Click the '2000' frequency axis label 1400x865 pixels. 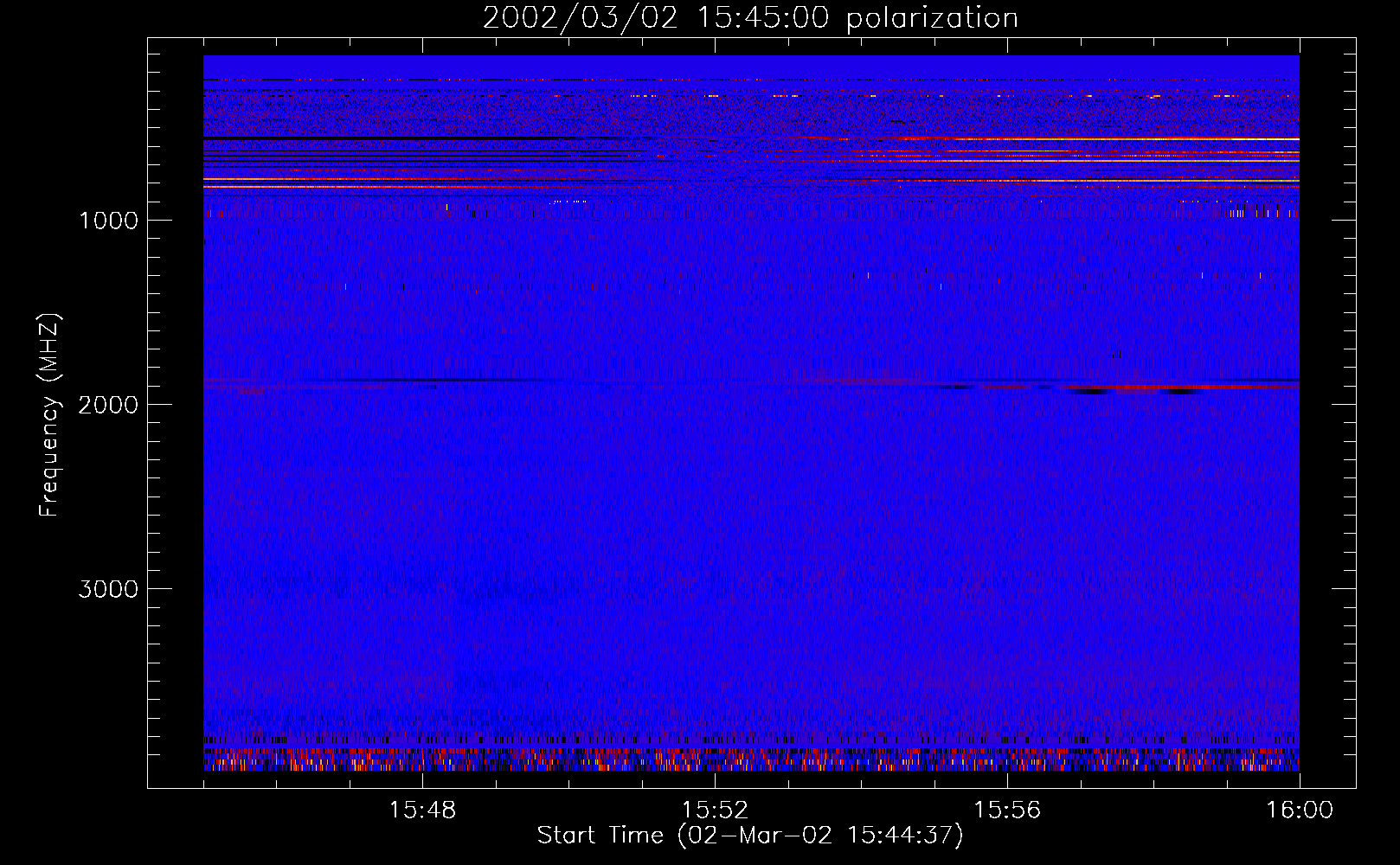coord(108,405)
